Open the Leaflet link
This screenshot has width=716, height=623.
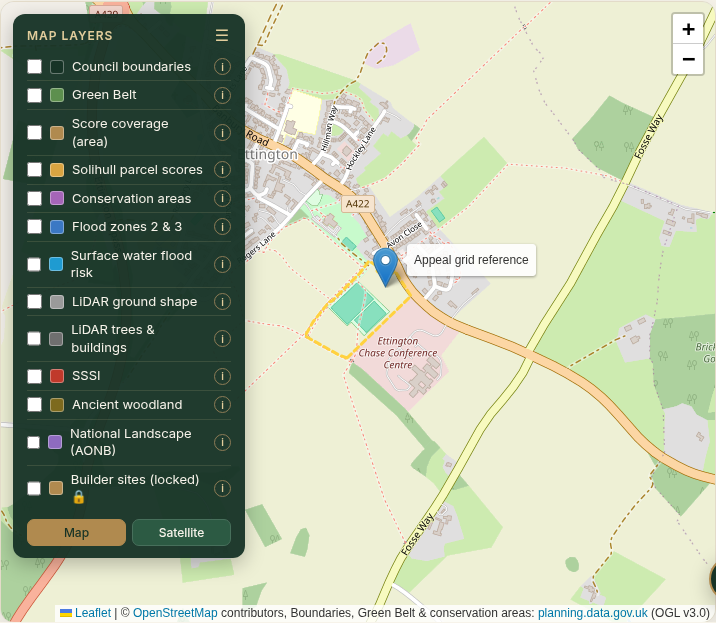click(x=93, y=613)
